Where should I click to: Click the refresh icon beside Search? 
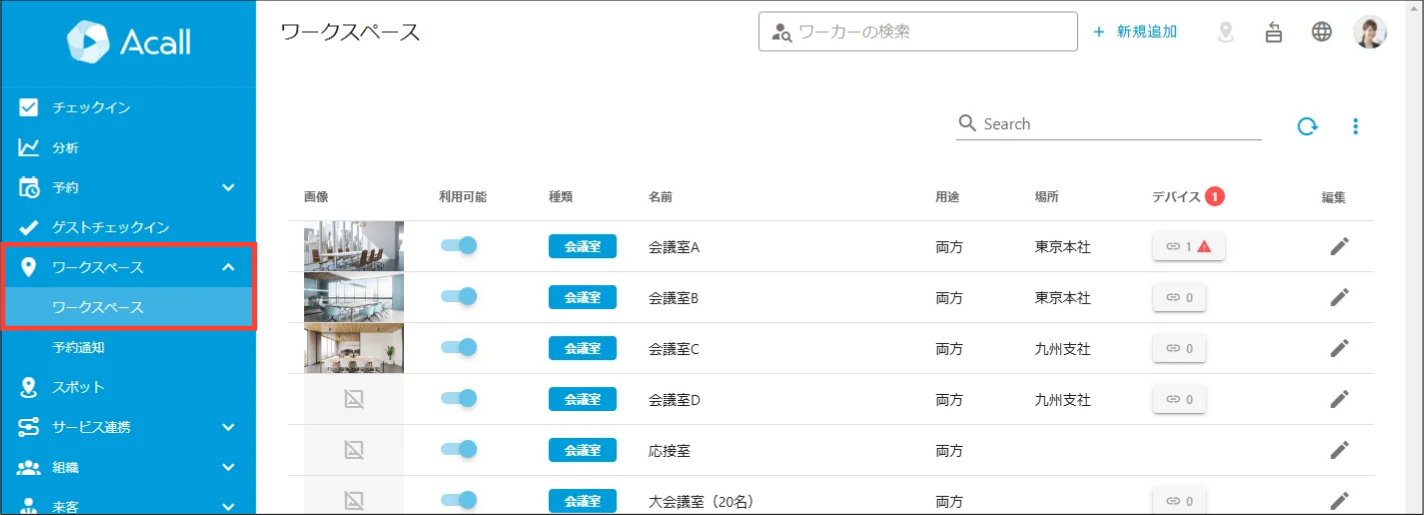pyautogui.click(x=1307, y=126)
